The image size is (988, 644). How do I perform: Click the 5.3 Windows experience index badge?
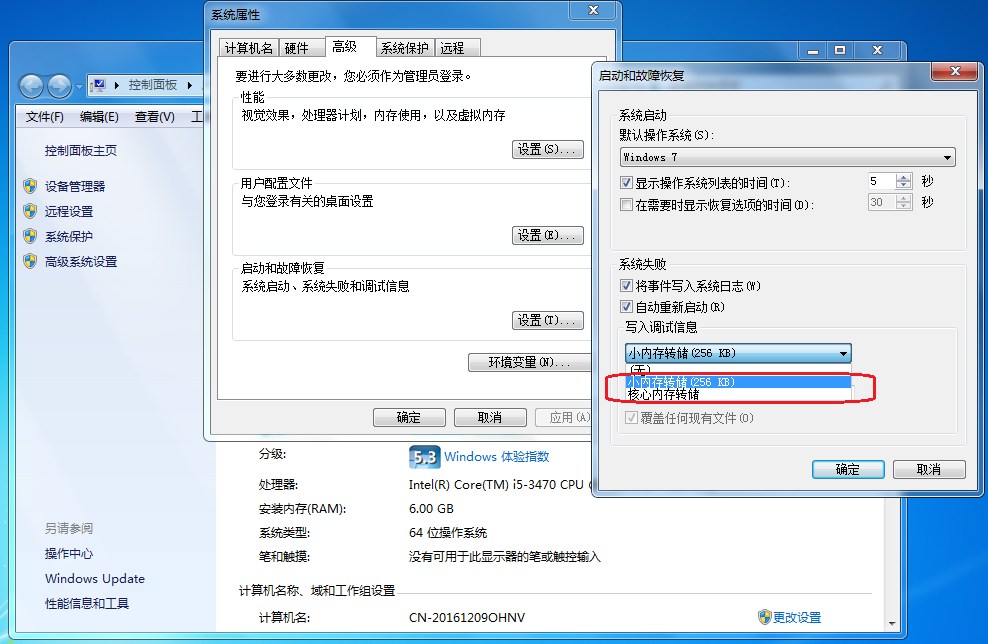click(x=424, y=457)
